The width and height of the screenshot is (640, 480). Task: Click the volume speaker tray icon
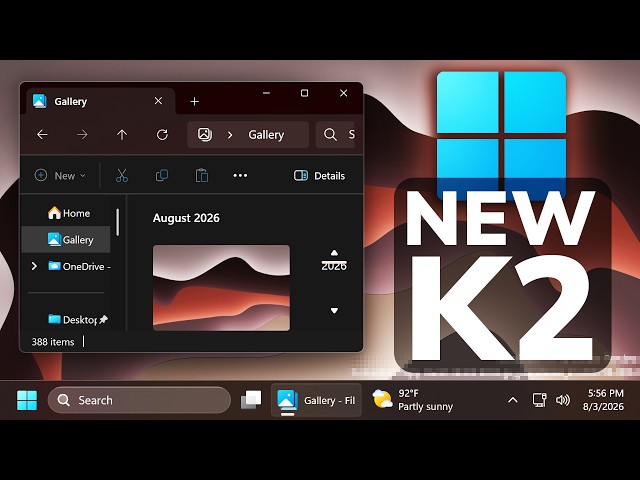[563, 400]
